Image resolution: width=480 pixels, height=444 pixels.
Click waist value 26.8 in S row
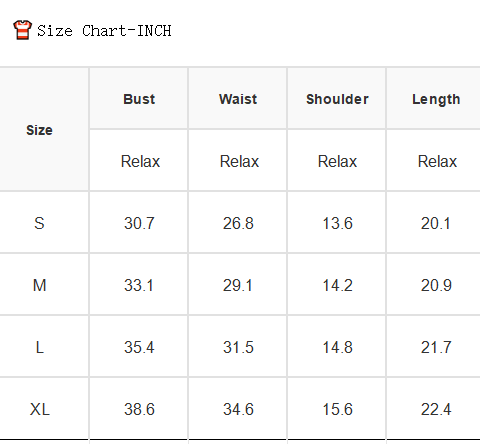tap(238, 223)
